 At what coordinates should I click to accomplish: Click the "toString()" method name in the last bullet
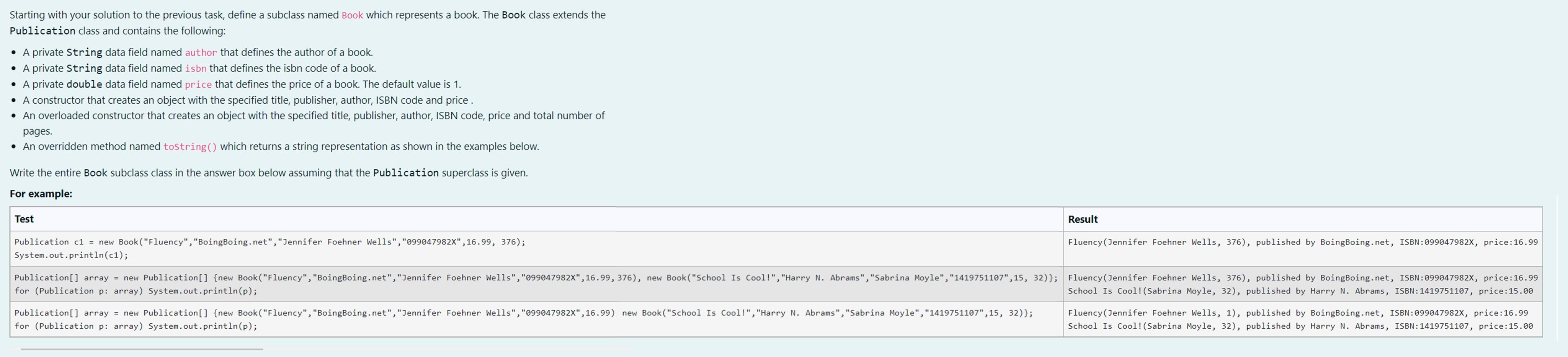tap(191, 147)
